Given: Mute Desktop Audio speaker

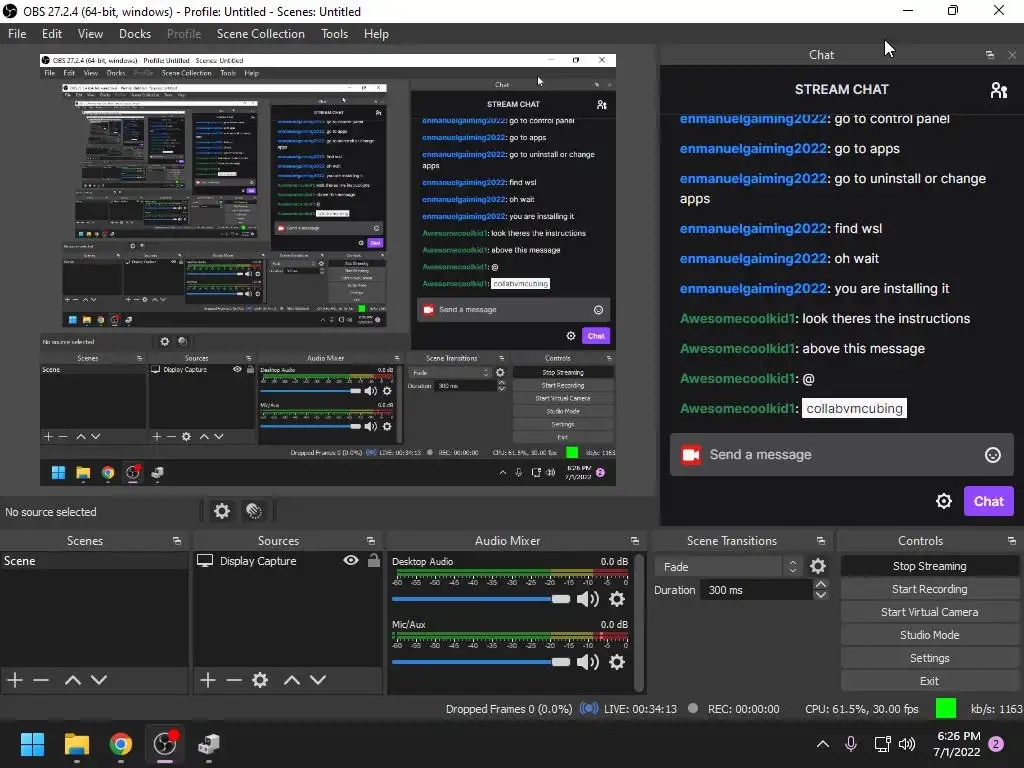Looking at the screenshot, I should (x=588, y=599).
